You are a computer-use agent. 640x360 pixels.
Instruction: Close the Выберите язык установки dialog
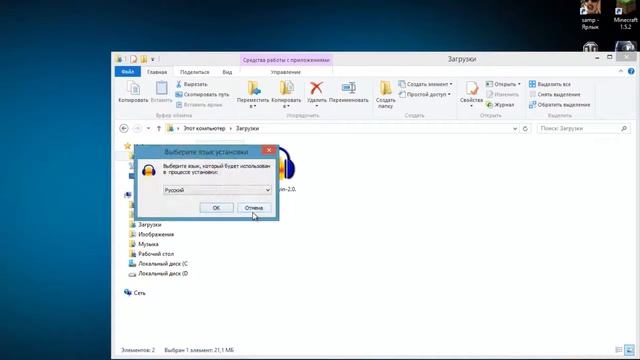pyautogui.click(x=269, y=150)
